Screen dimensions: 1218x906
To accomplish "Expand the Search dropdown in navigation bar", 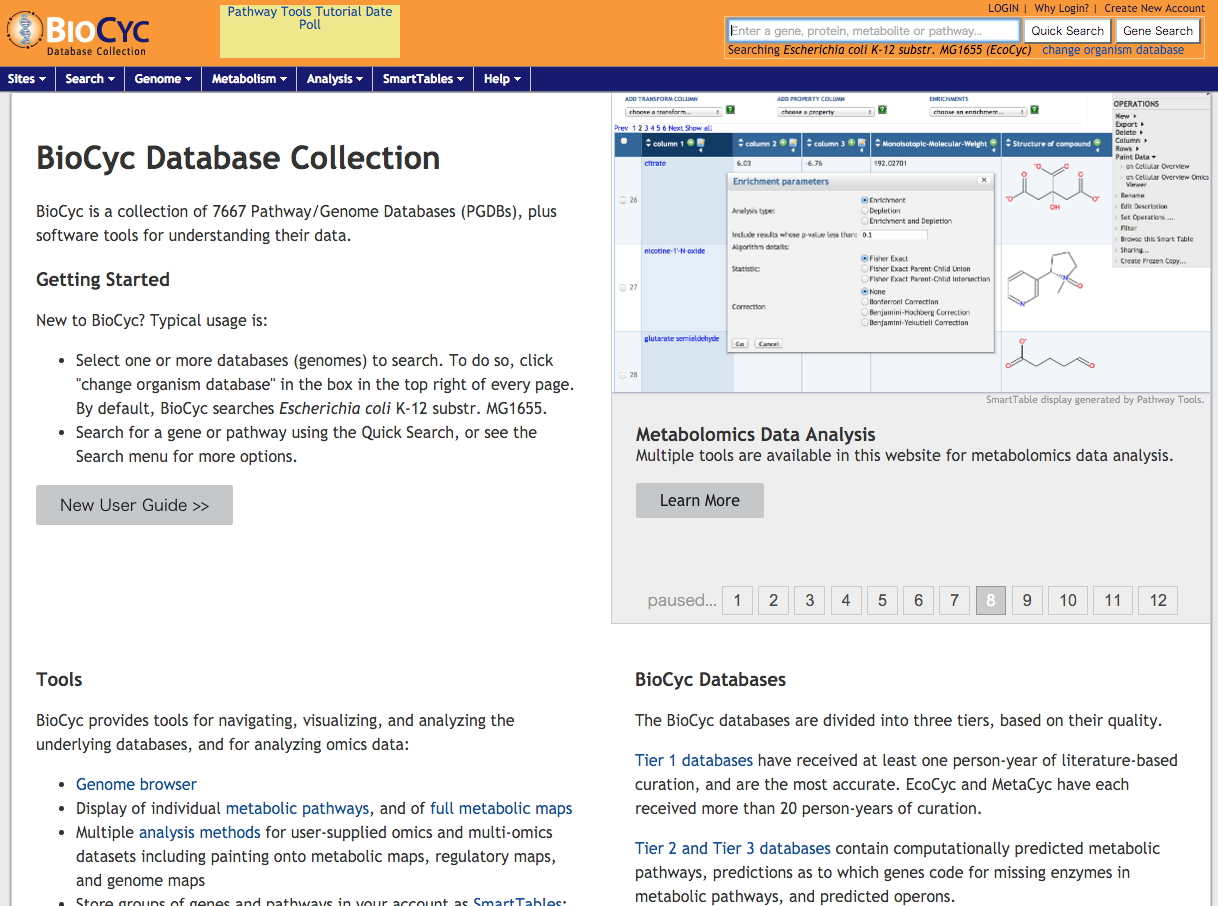I will click(x=90, y=79).
